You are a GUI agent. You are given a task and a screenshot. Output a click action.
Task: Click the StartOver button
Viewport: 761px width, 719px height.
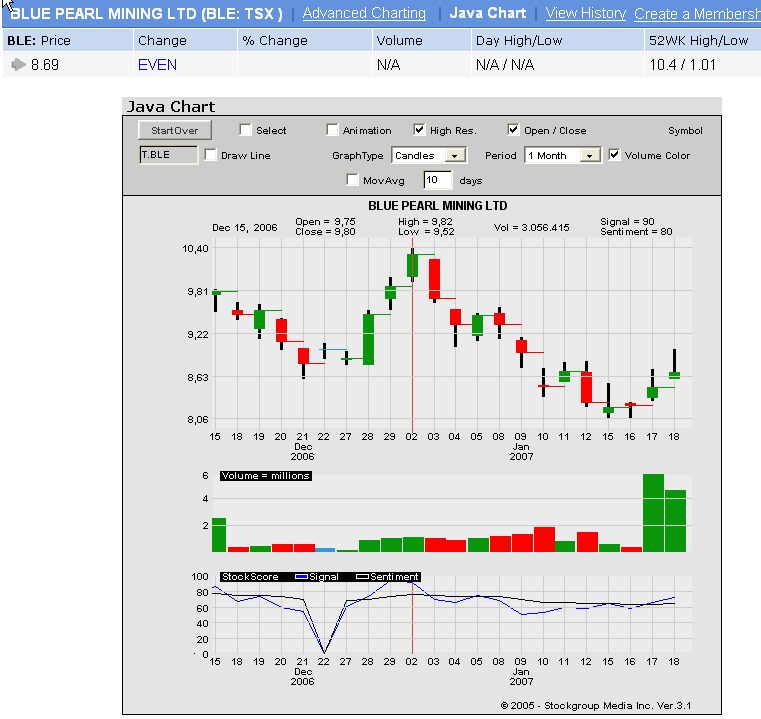point(175,130)
